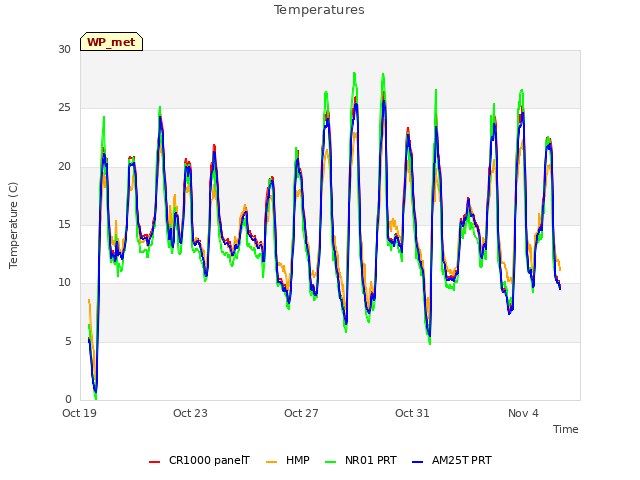Toggle the AM25T PRT series legend entry
Screen dimensions: 640x480
tap(452, 460)
